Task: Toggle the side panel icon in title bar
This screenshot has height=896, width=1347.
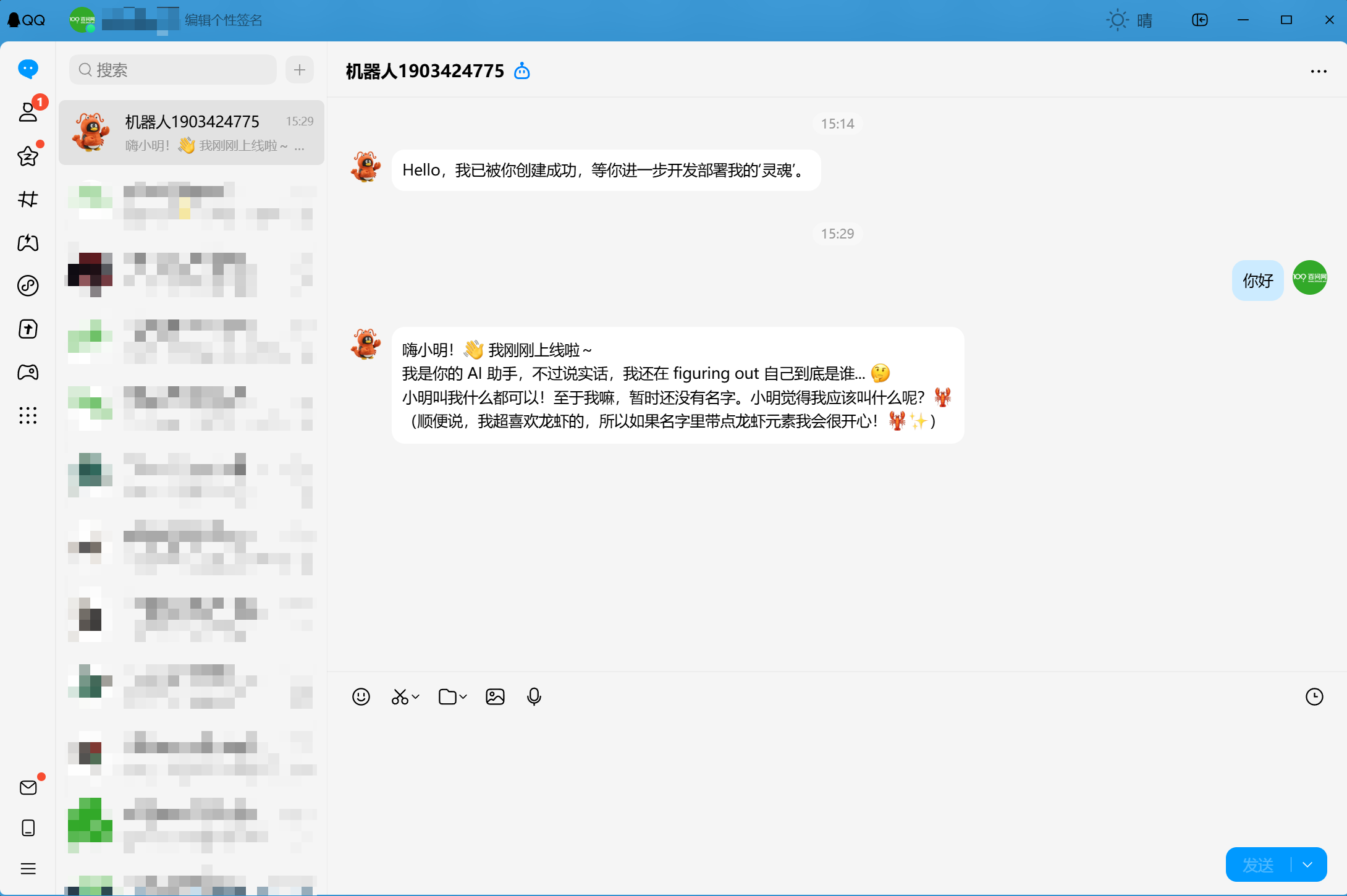Action: pyautogui.click(x=1199, y=20)
